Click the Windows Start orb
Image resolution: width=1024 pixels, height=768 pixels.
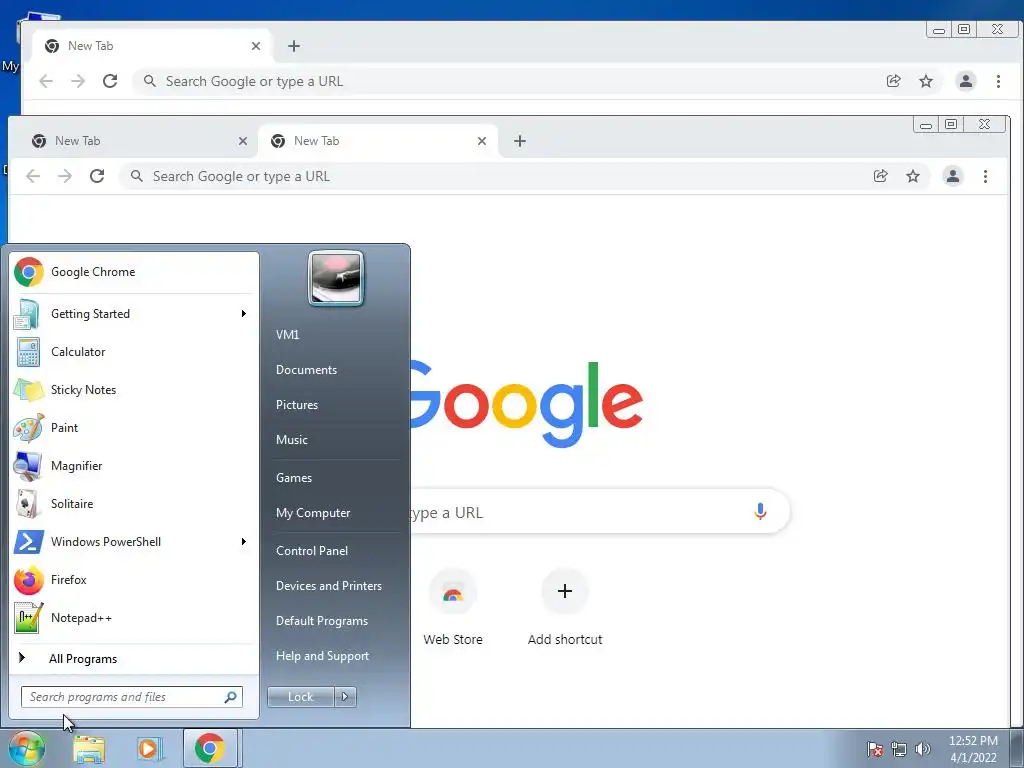tap(26, 748)
